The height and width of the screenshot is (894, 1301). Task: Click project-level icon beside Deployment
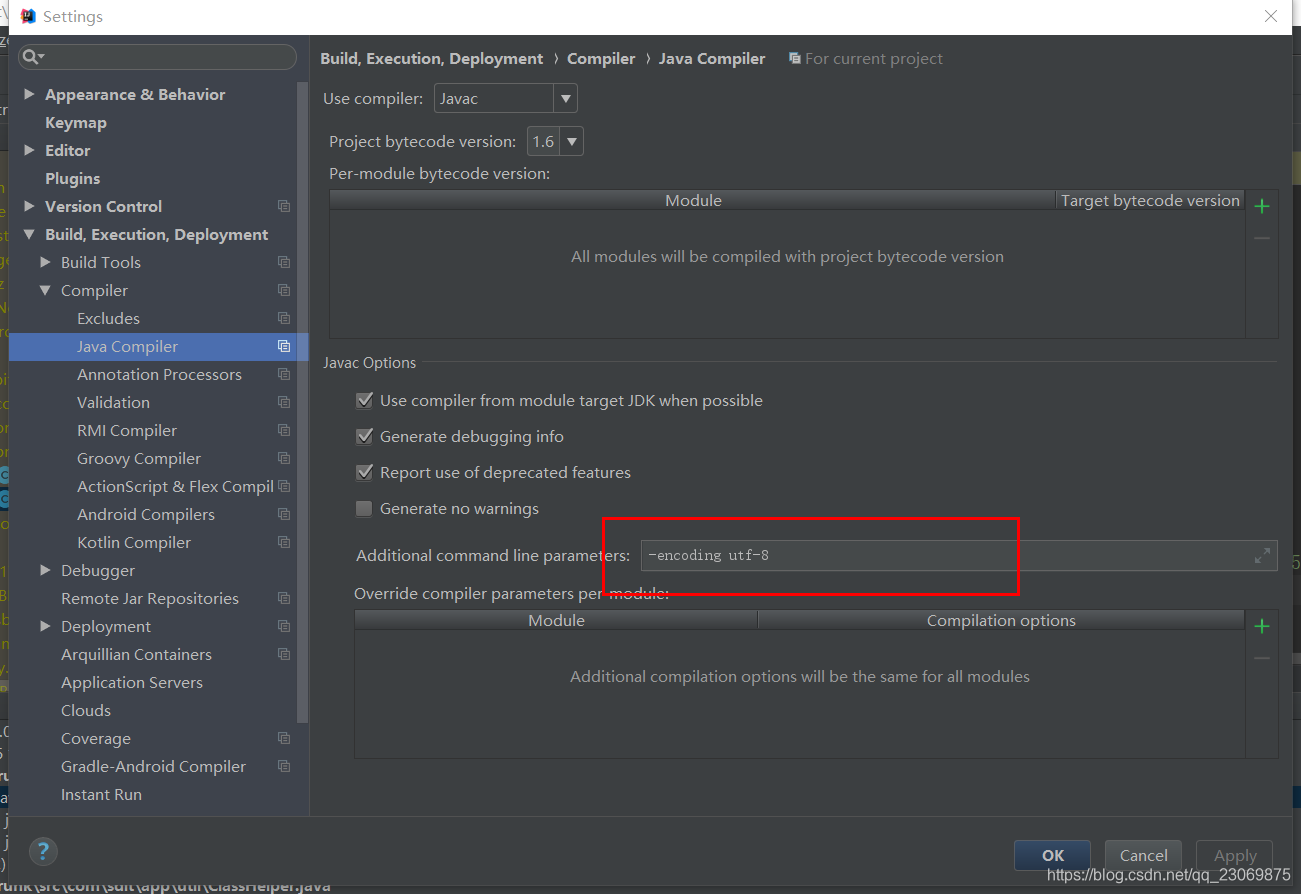pos(284,626)
